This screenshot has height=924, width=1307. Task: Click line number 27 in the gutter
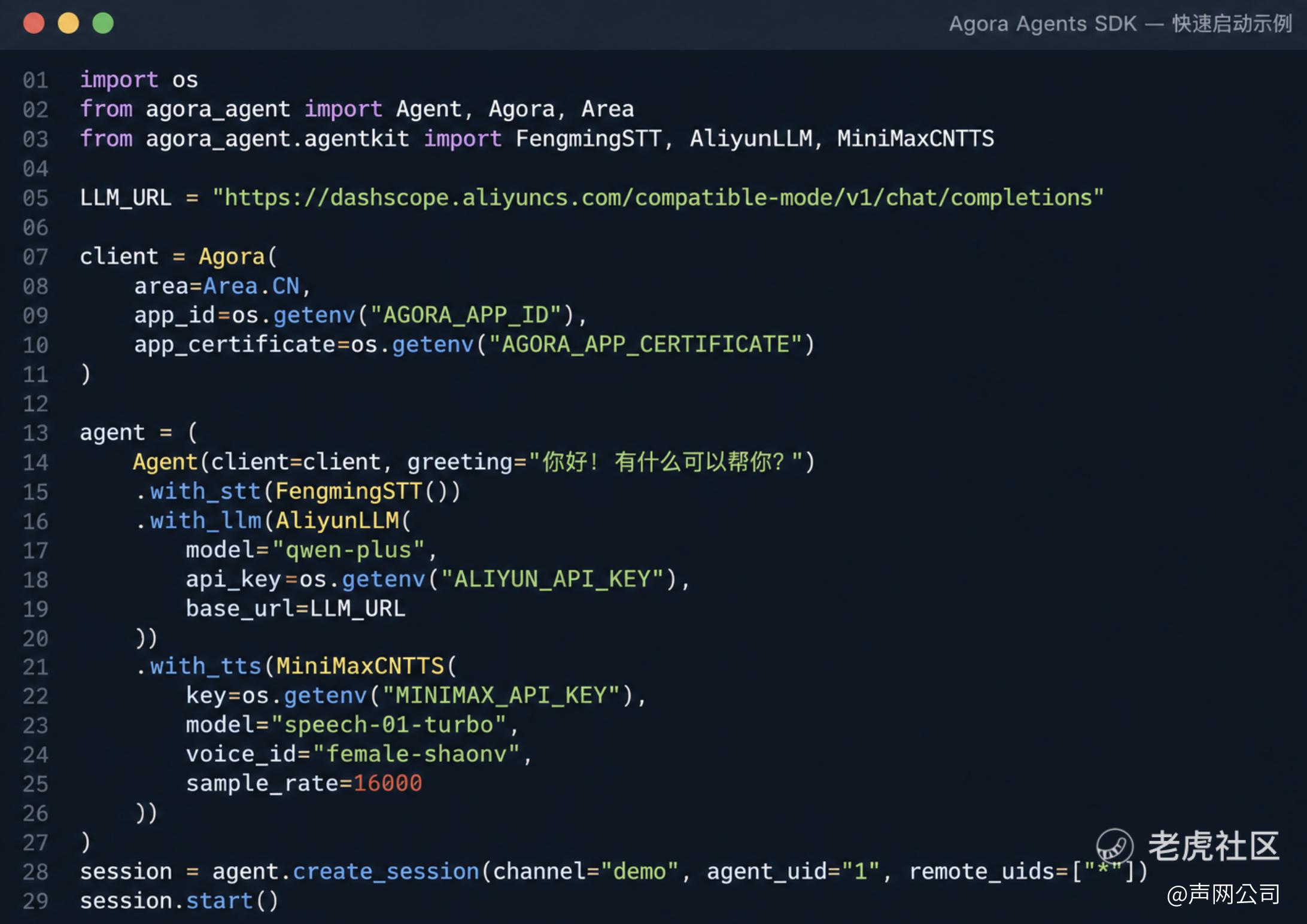35,842
